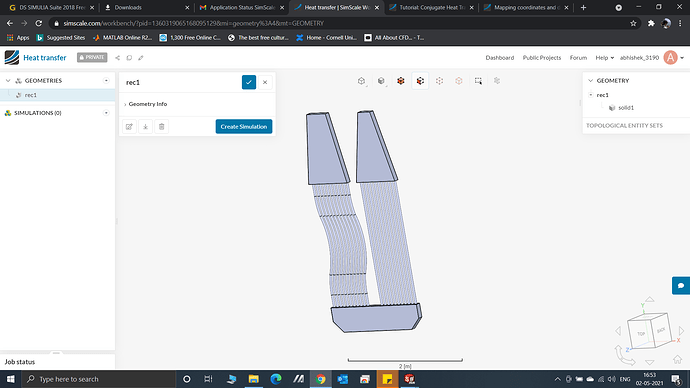Switch to the DS SIMULIA Suite browser tab
690x388 pixels.
(52, 7)
